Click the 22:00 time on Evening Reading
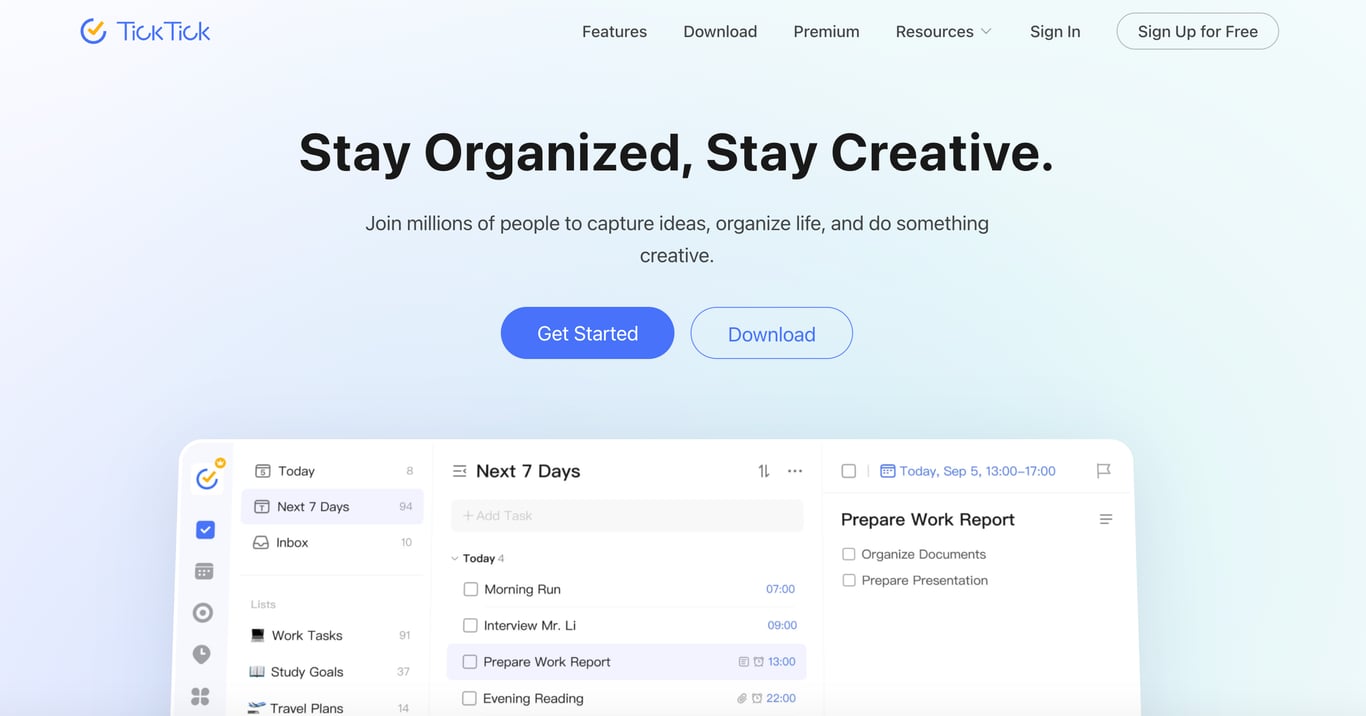 pos(781,698)
